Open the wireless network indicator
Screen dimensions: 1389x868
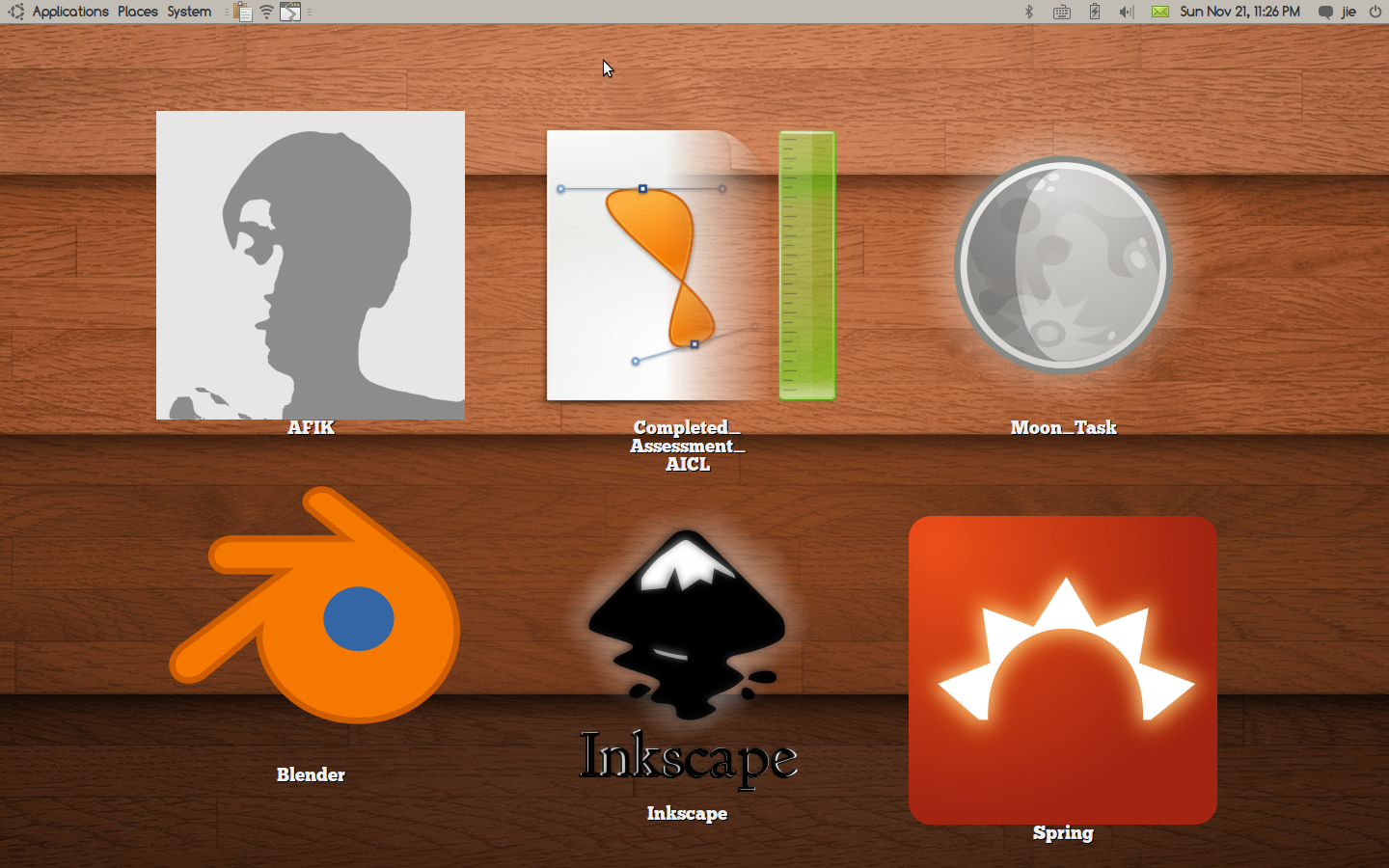click(266, 12)
